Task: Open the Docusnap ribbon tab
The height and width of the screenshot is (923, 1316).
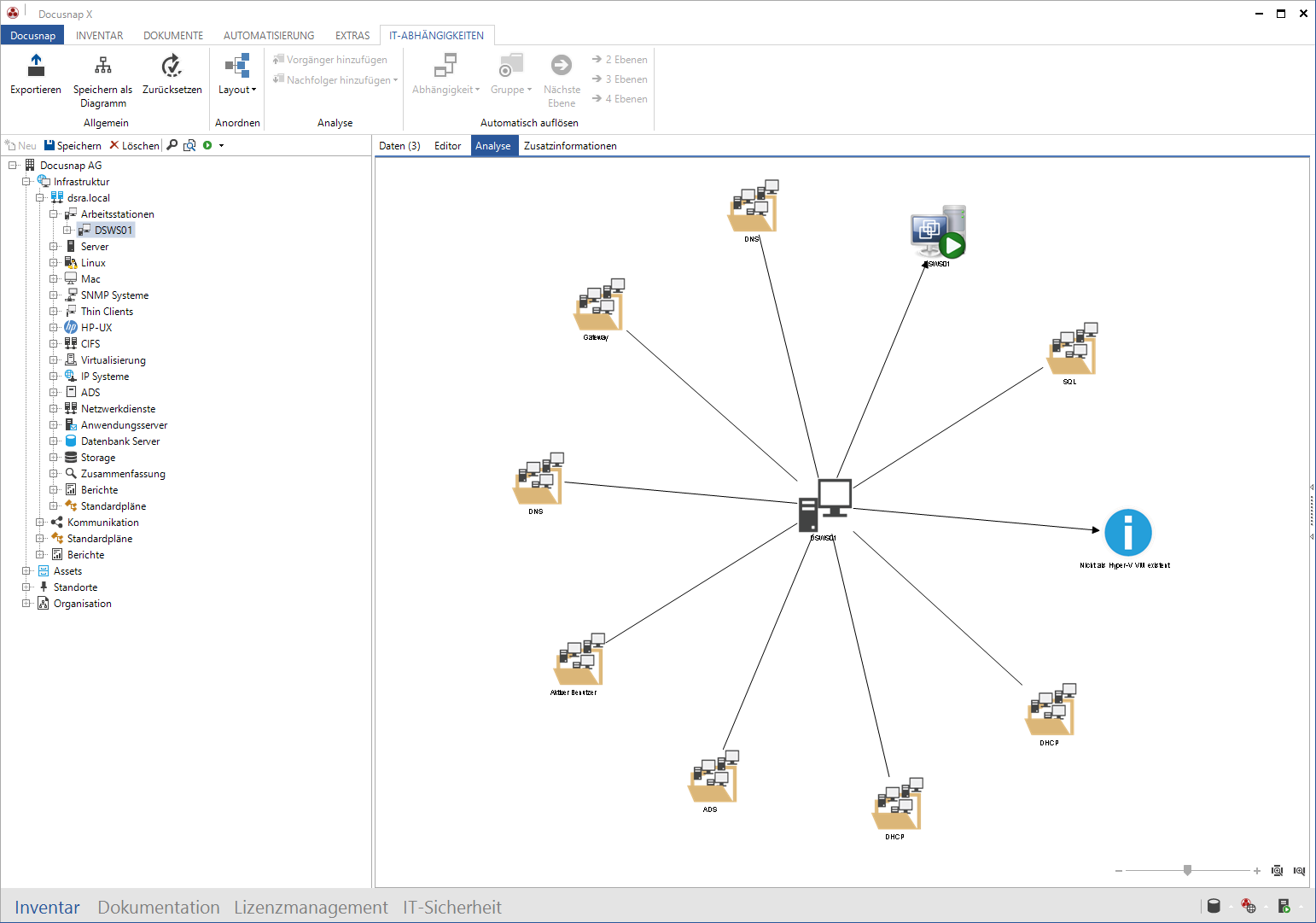Action: [x=32, y=35]
